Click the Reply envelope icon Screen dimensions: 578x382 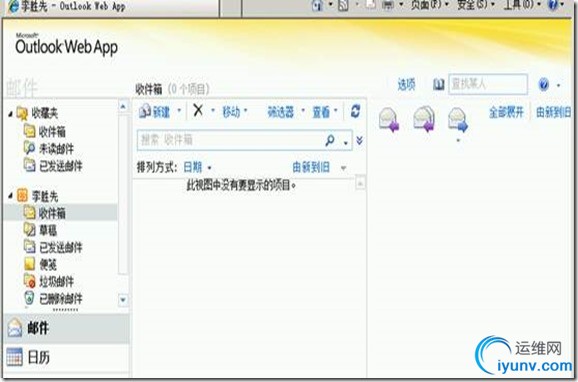(389, 119)
